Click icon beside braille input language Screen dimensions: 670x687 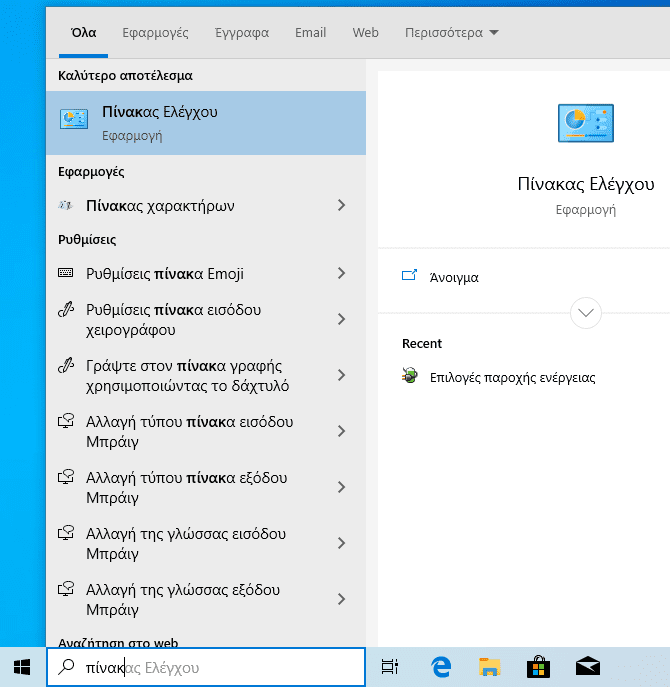pos(66,533)
